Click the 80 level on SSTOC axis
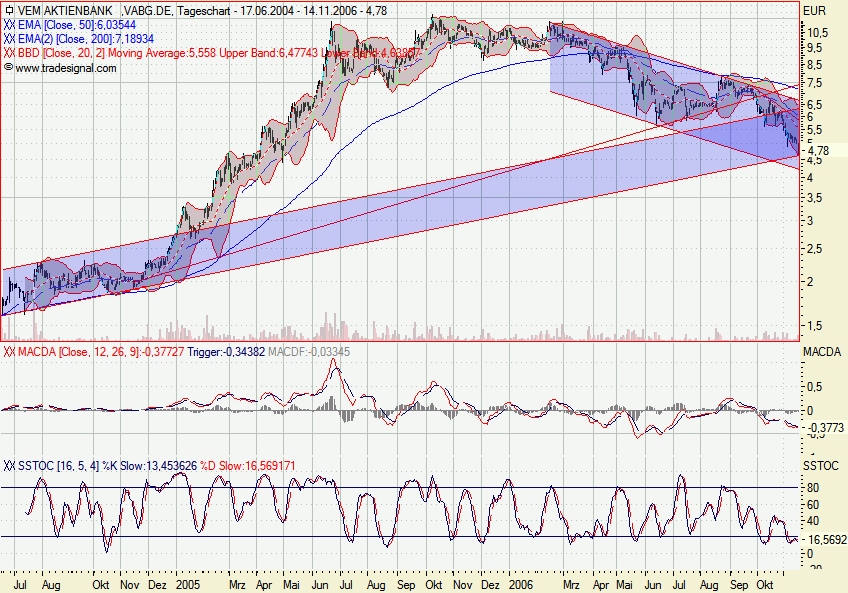This screenshot has width=848, height=593. (x=813, y=488)
